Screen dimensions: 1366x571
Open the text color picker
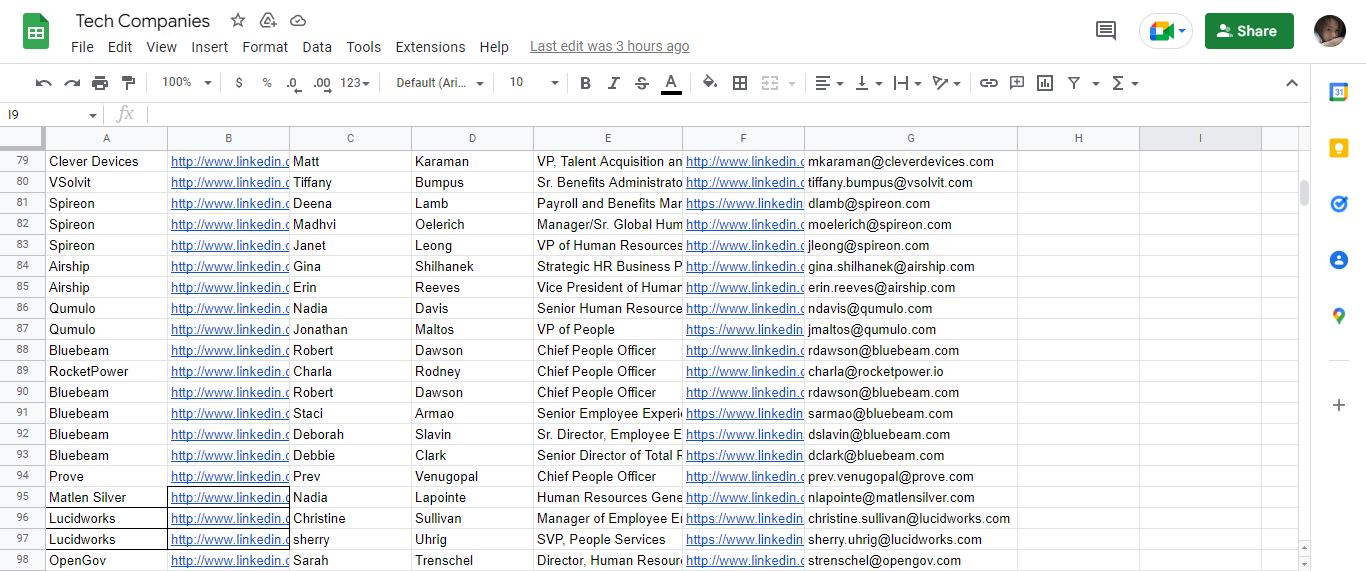pyautogui.click(x=671, y=83)
